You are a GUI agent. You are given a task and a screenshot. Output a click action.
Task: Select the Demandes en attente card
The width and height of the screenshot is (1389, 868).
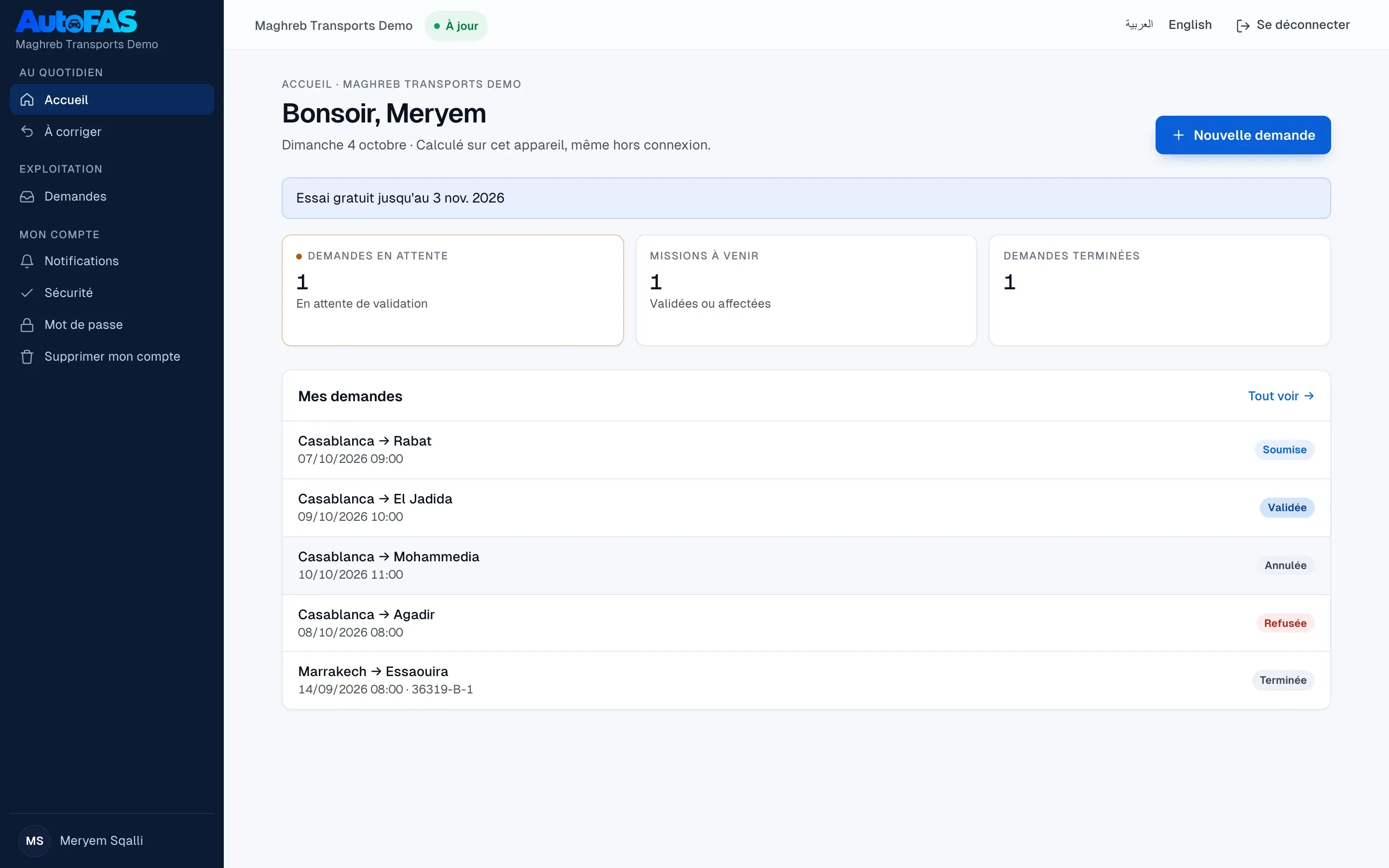coord(452,290)
